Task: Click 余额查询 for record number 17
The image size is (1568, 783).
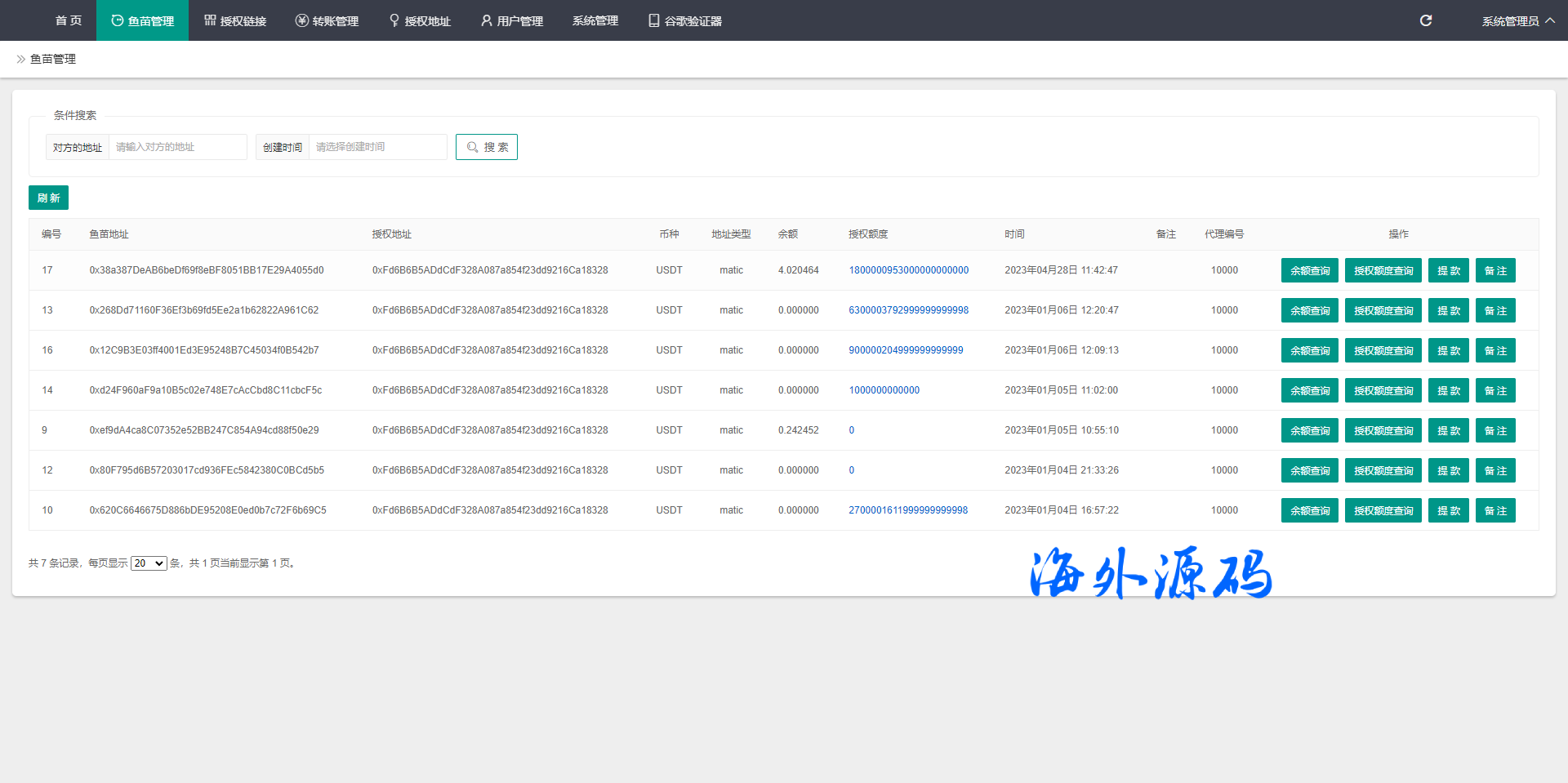Action: [x=1309, y=270]
